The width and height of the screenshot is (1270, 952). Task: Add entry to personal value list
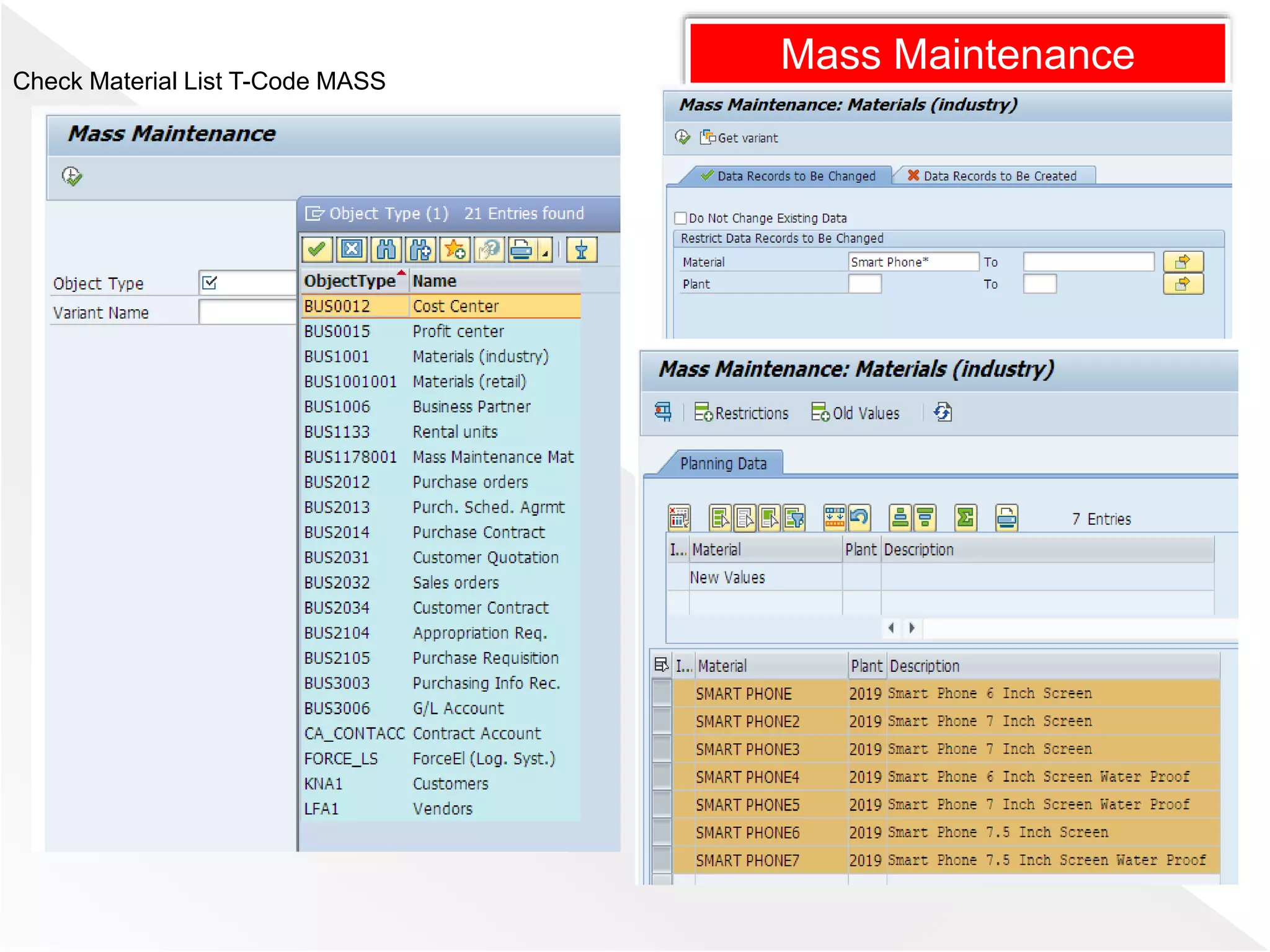455,250
